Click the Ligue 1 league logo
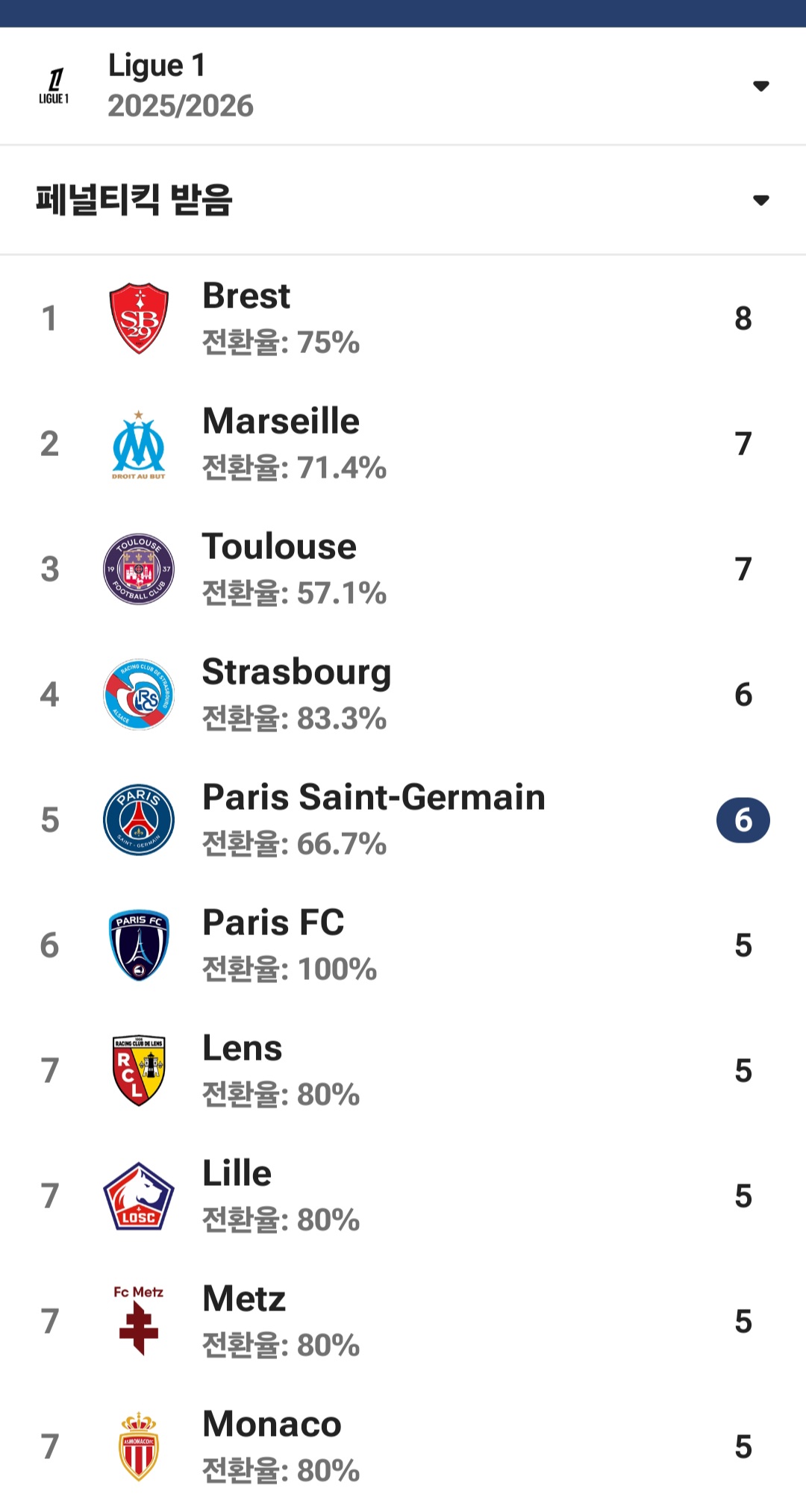 pos(54,86)
